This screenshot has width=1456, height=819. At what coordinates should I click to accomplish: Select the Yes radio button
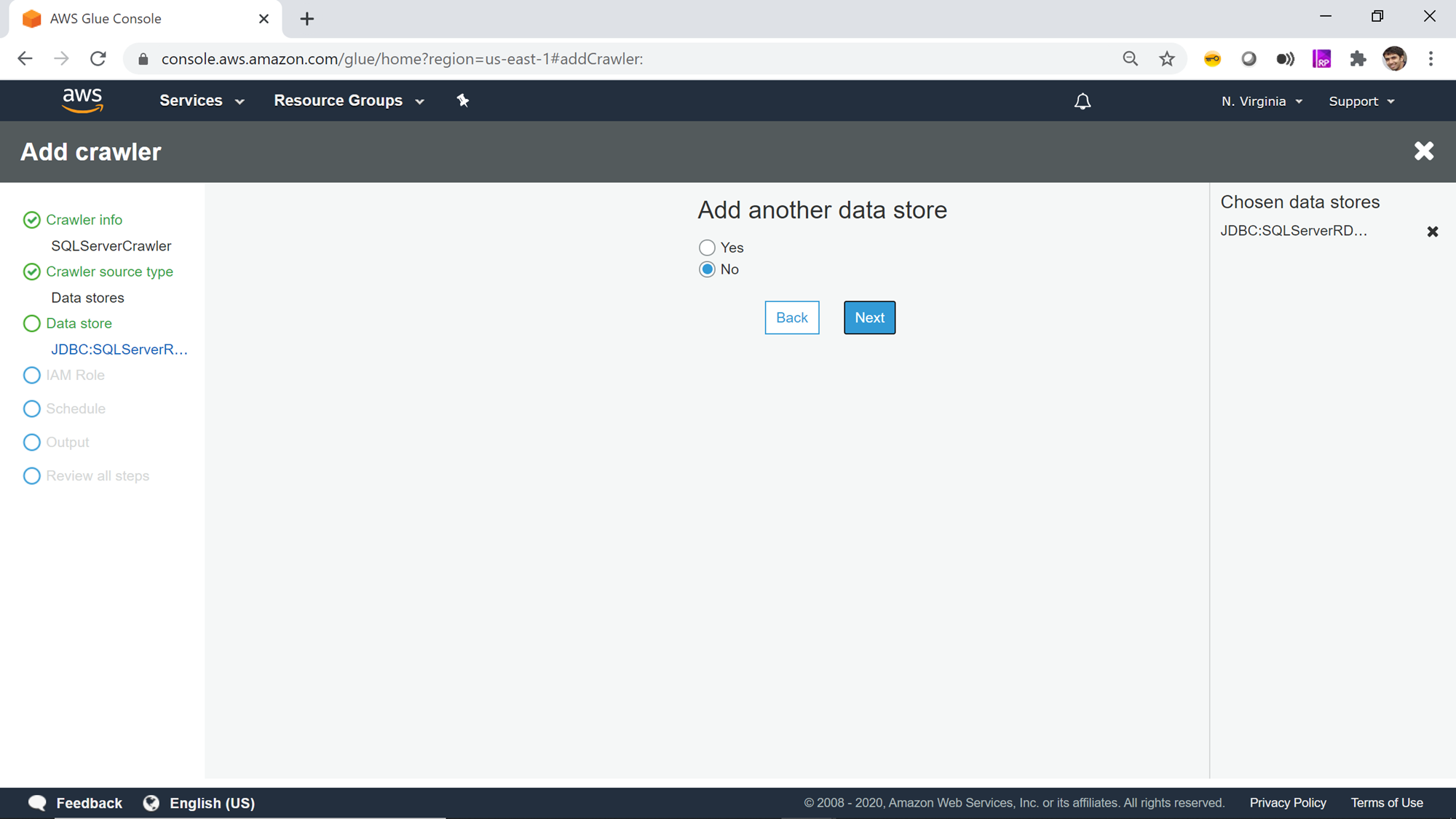tap(707, 248)
